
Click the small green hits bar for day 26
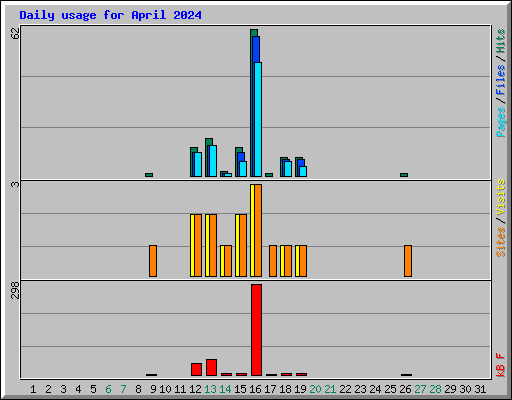click(x=404, y=175)
